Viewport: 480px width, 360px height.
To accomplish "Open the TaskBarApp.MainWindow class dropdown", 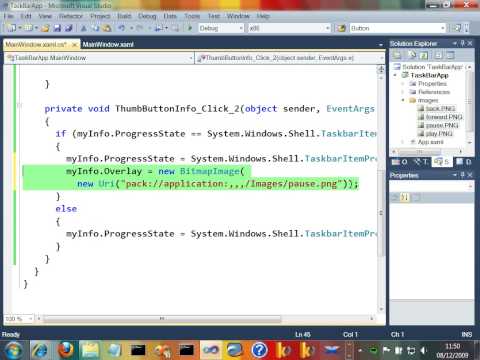I will (191, 58).
